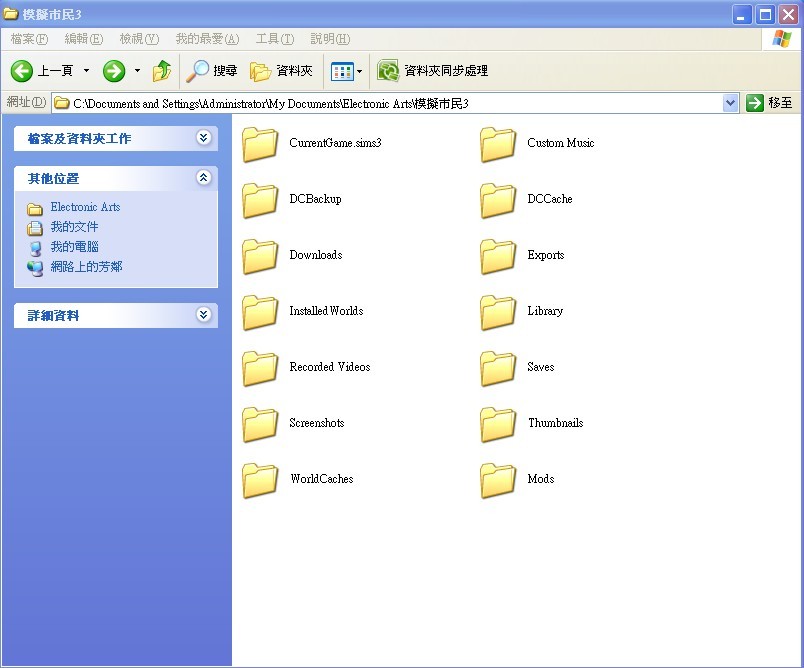This screenshot has width=804, height=668.
Task: Click the Custom Music name text
Action: pyautogui.click(x=560, y=143)
